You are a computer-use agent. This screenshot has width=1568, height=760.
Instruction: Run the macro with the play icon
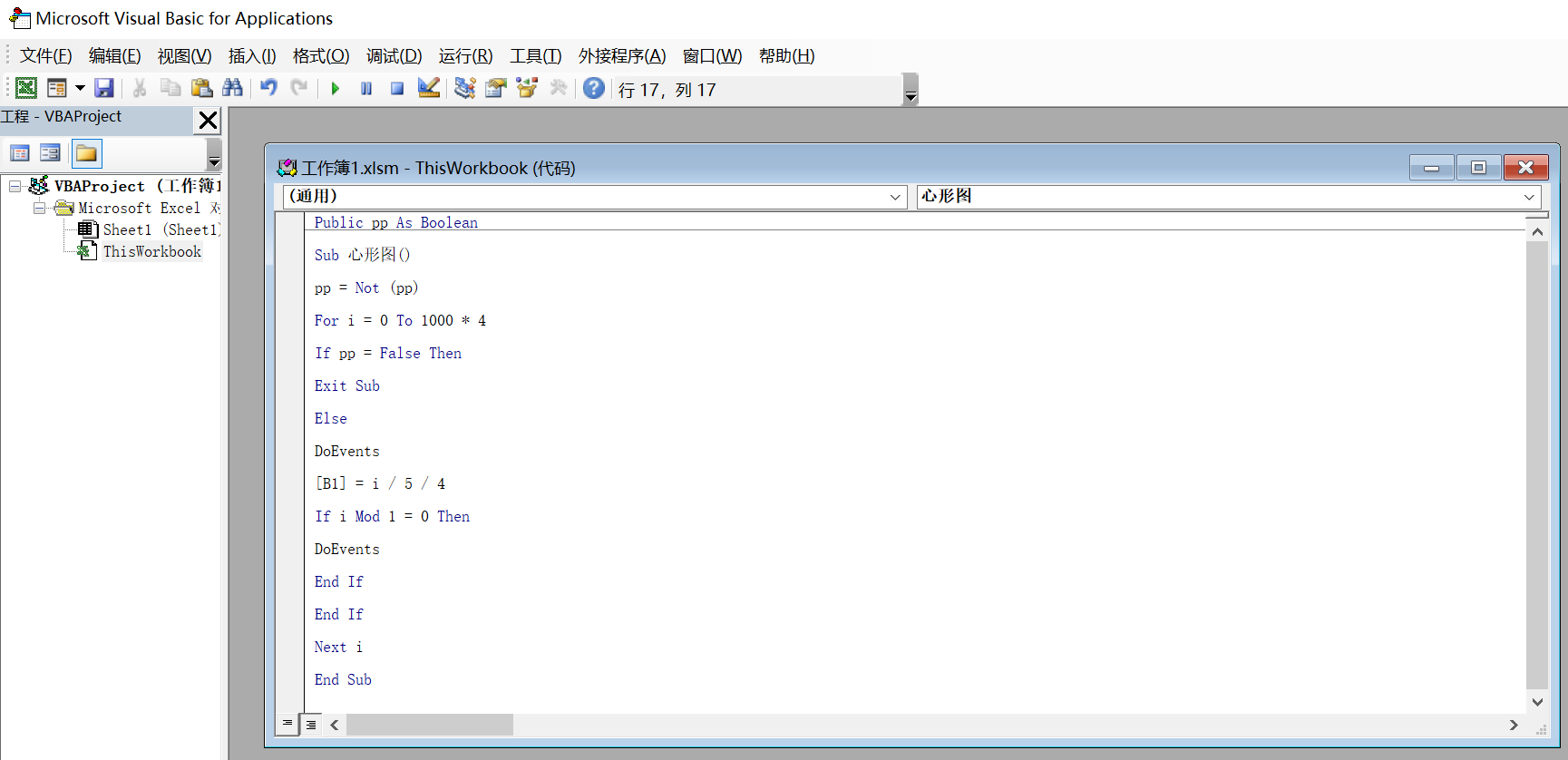(336, 88)
